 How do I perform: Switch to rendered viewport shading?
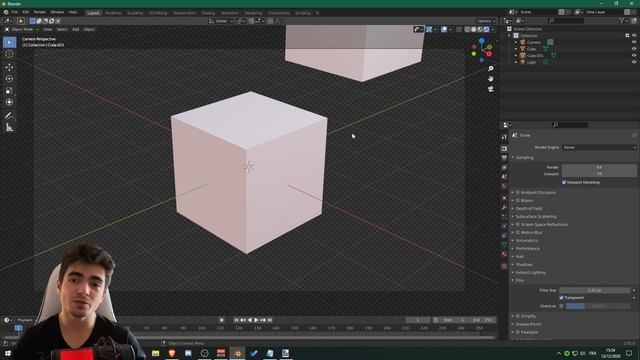coord(487,29)
